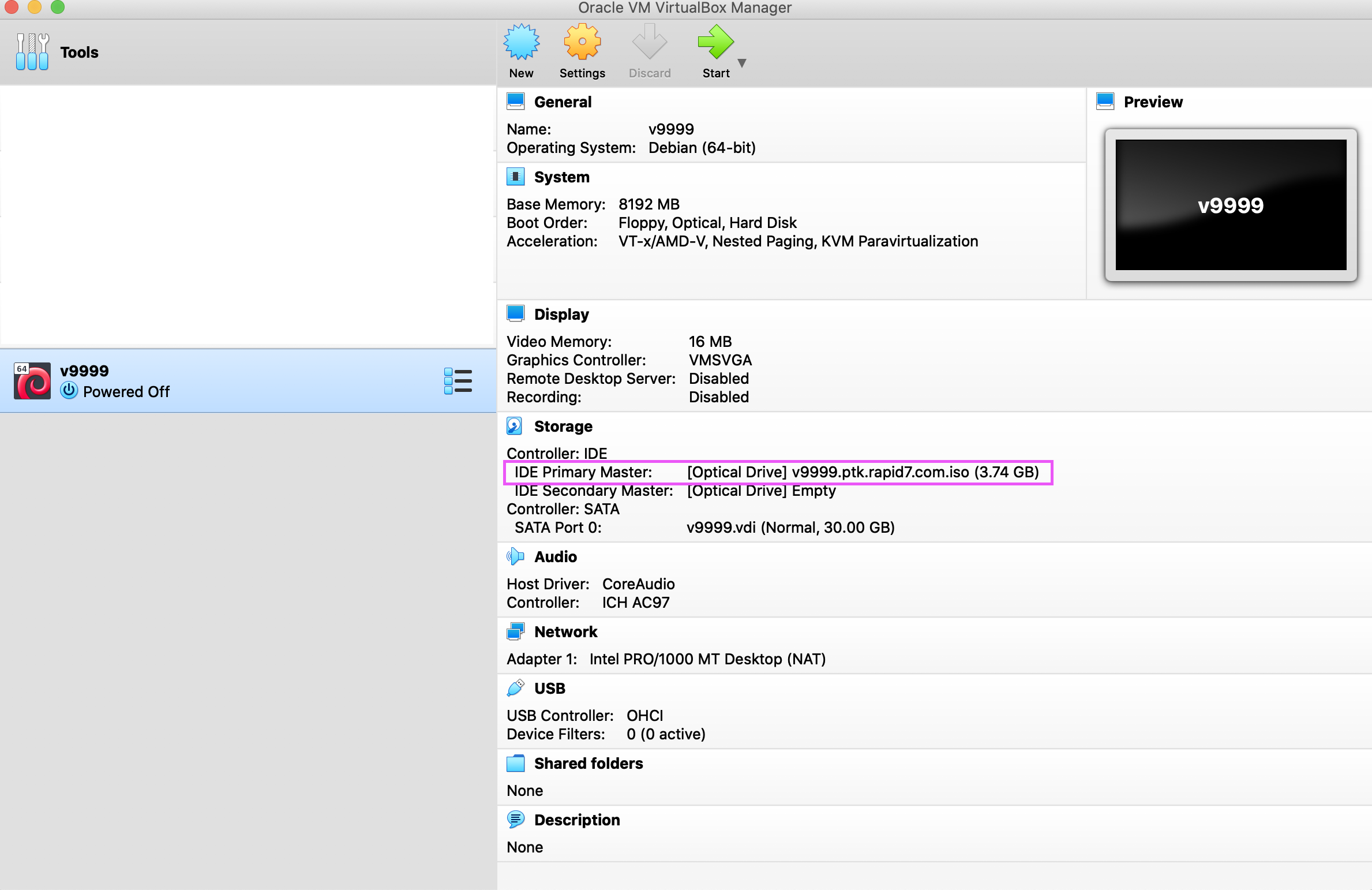1372x890 pixels.
Task: Click the Audio section speaker icon
Action: pyautogui.click(x=515, y=557)
